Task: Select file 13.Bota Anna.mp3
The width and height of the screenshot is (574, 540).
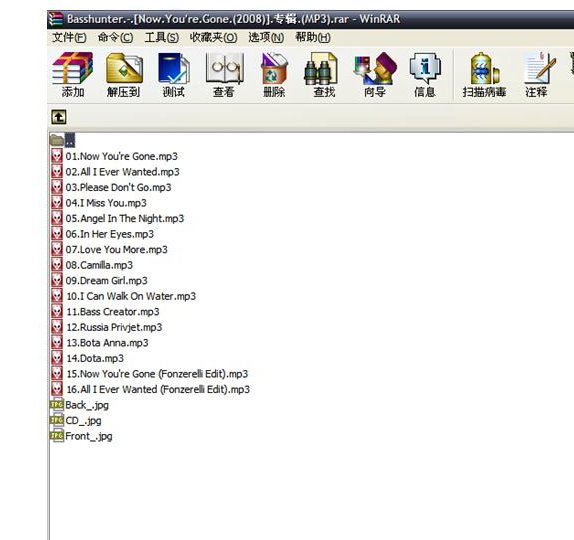Action: click(x=100, y=343)
